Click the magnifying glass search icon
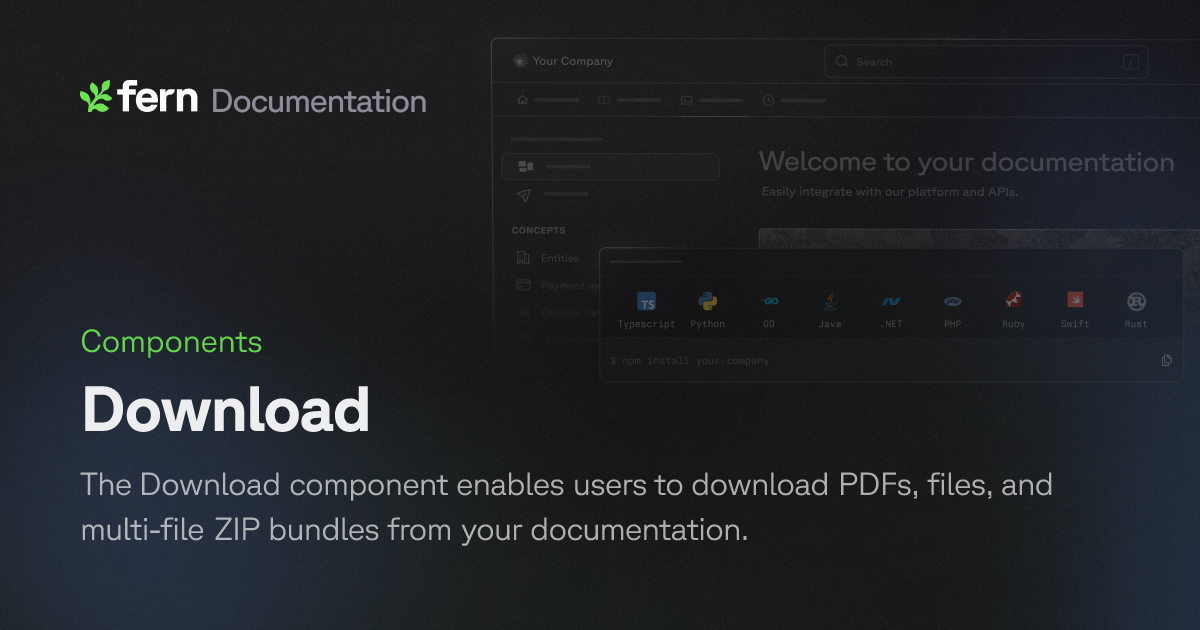This screenshot has height=630, width=1200. coord(842,62)
